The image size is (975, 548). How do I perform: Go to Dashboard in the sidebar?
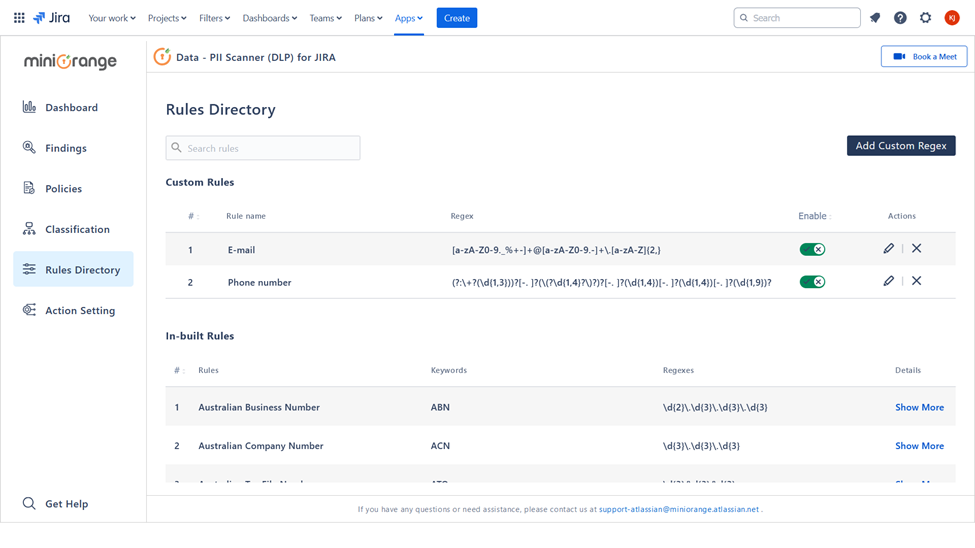(x=73, y=107)
